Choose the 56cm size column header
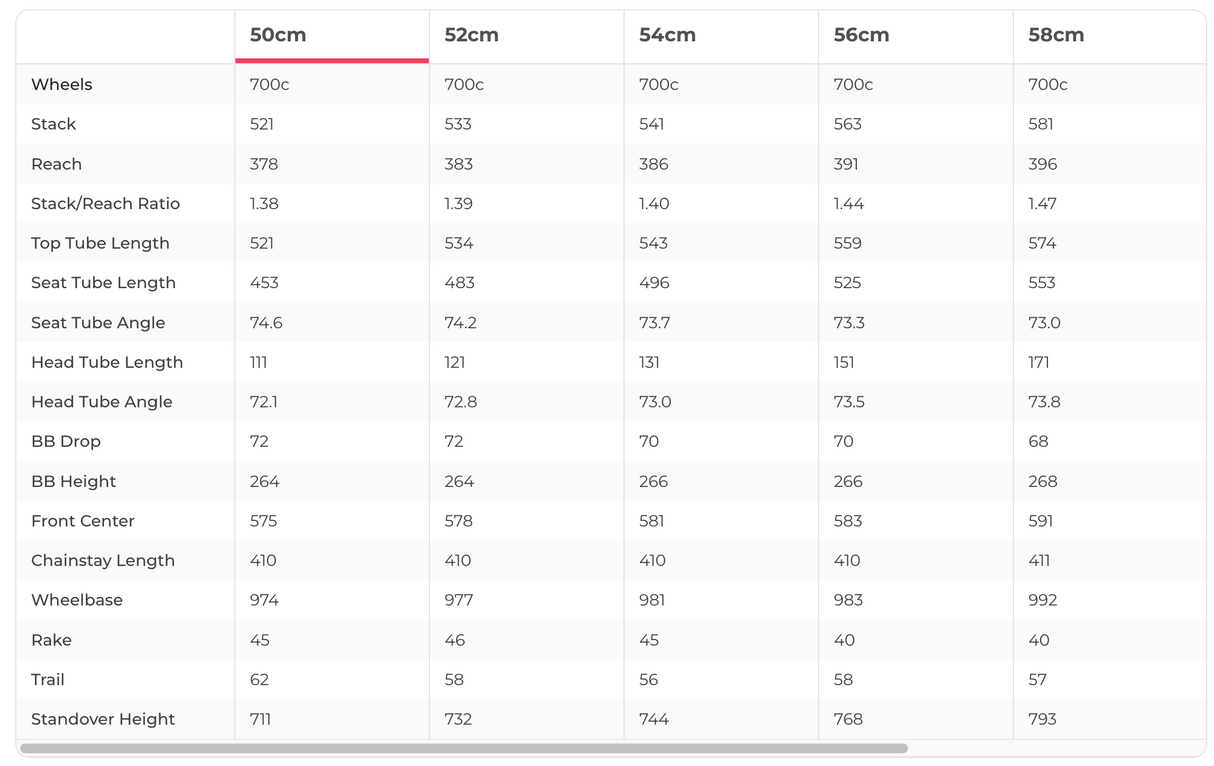This screenshot has width=1214, height=766. pos(861,35)
